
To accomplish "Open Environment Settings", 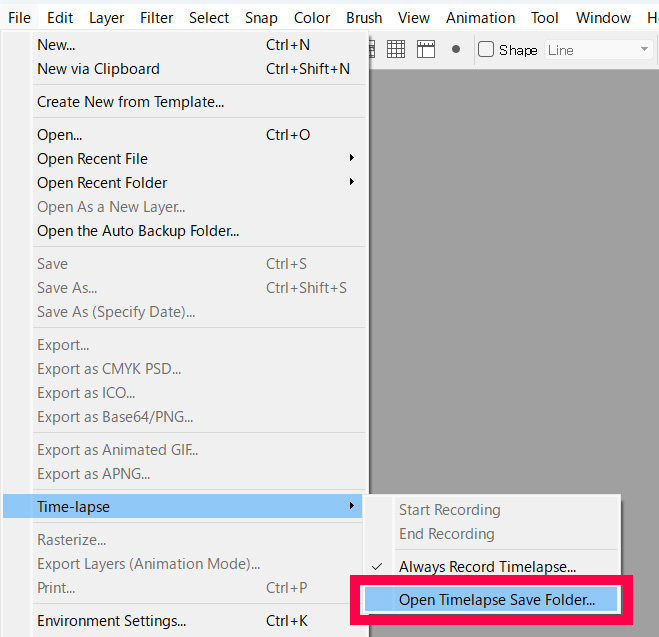I will coord(111,621).
